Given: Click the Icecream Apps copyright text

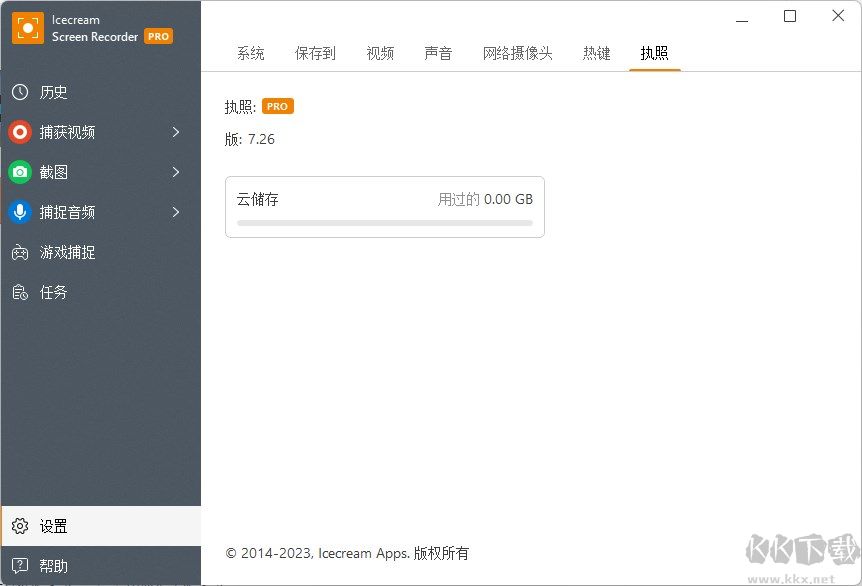Looking at the screenshot, I should pos(347,553).
